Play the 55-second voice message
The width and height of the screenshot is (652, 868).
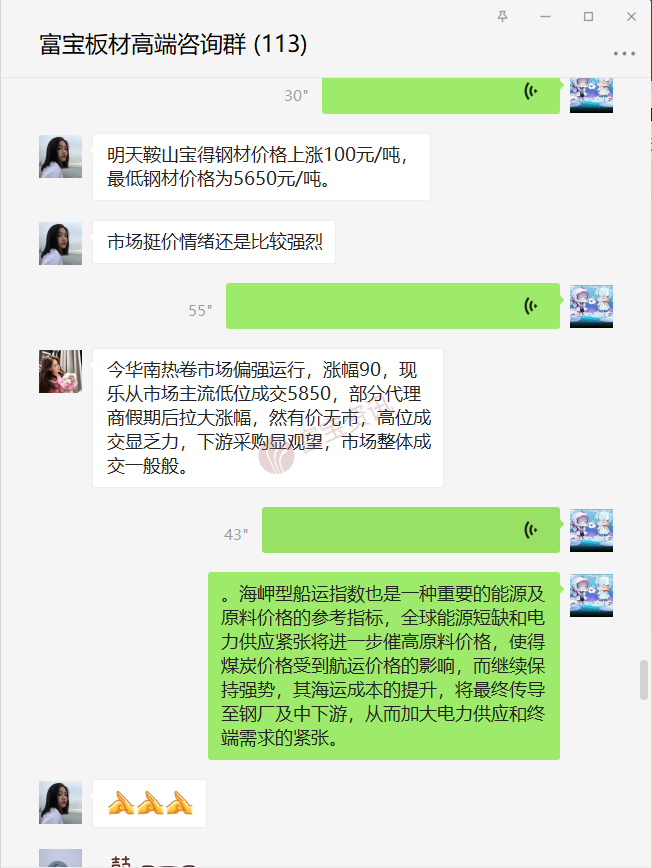click(x=393, y=306)
